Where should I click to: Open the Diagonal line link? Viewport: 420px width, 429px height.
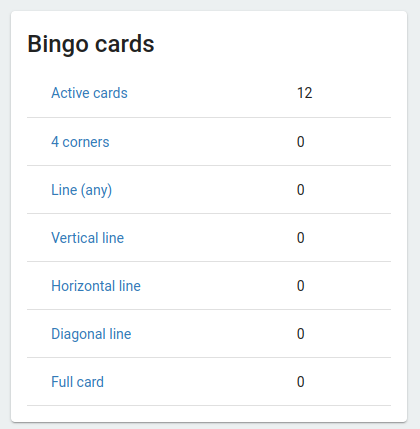(x=91, y=334)
